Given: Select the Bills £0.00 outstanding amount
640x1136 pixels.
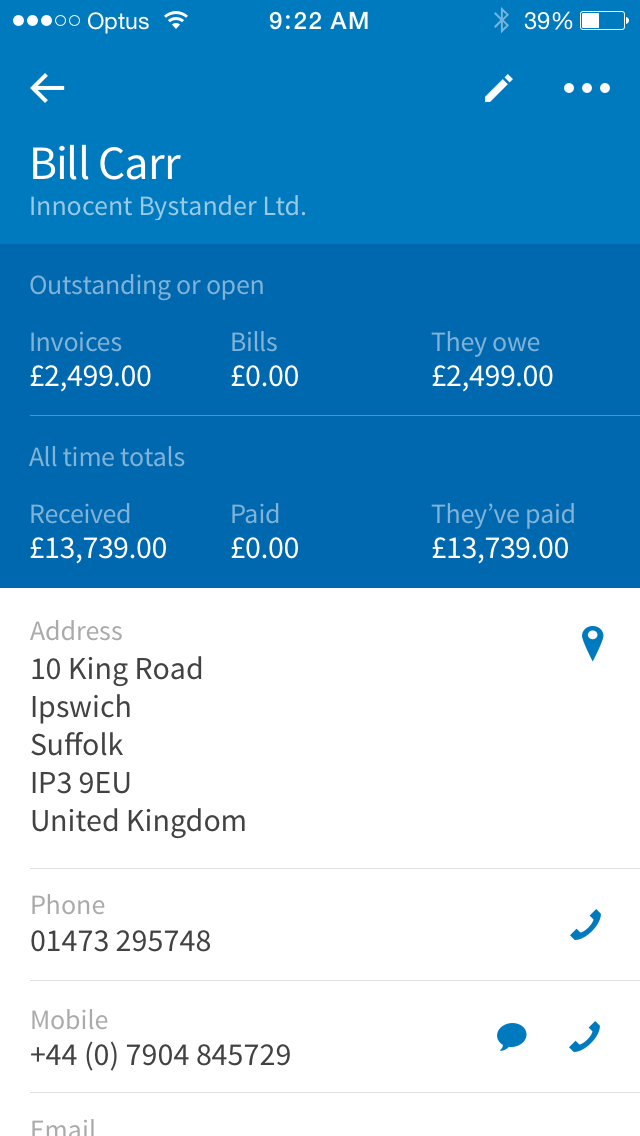Looking at the screenshot, I should tap(265, 376).
